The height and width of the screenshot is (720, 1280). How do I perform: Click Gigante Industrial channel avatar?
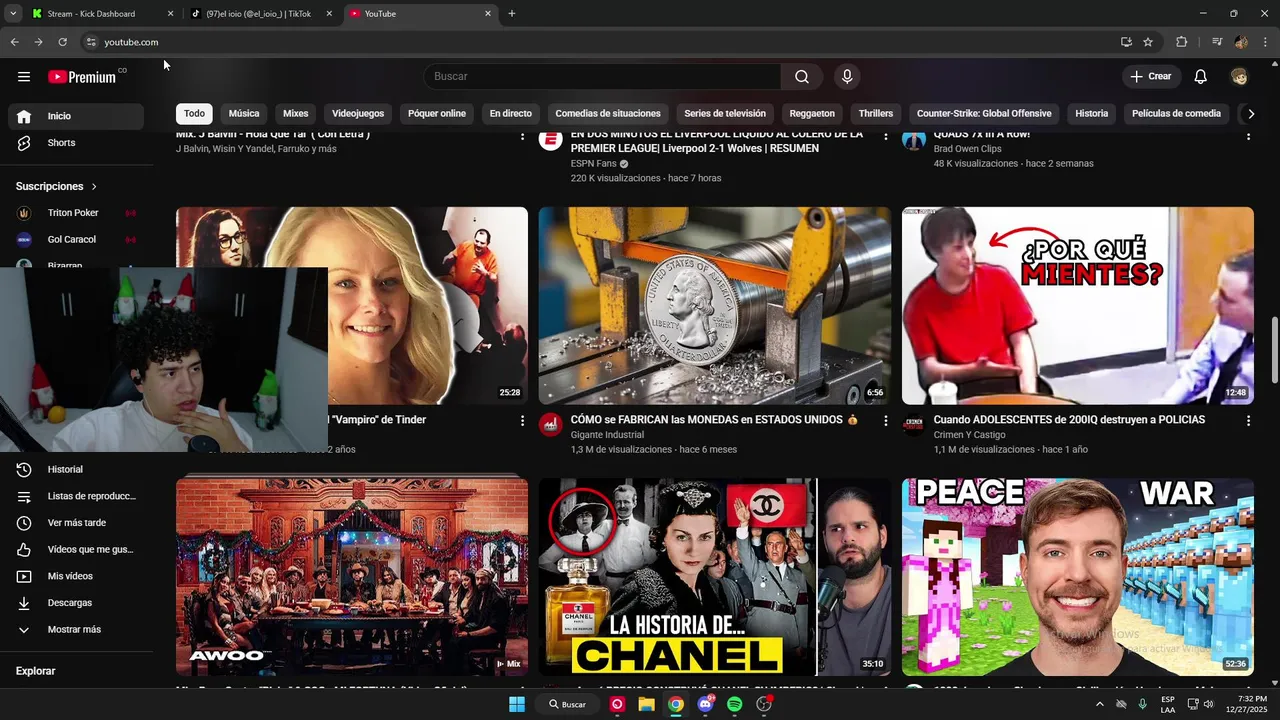coord(551,425)
